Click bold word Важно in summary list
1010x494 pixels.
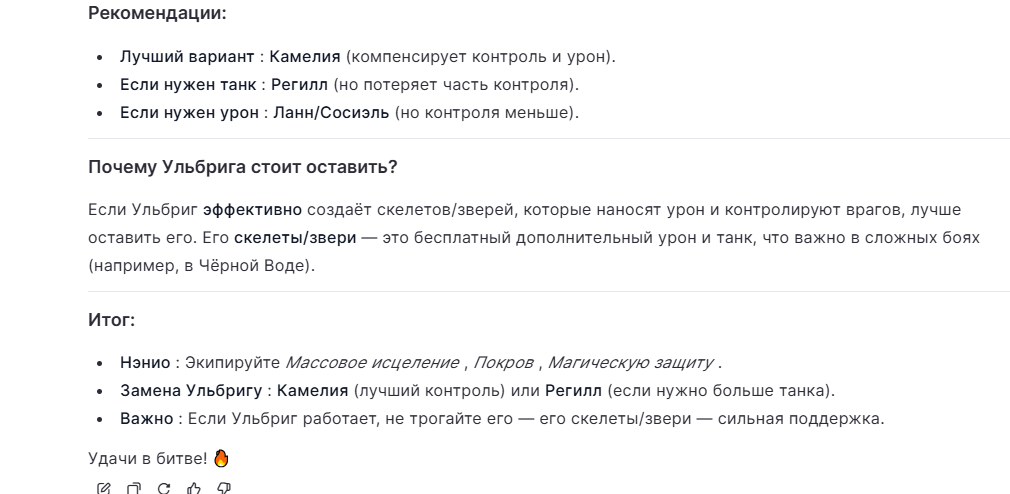pos(146,419)
